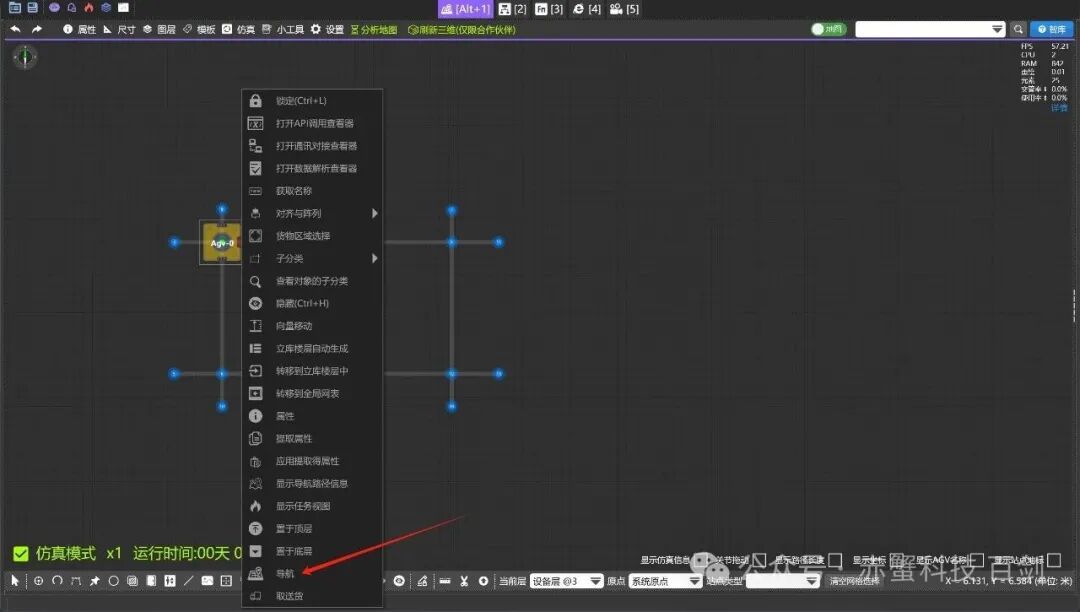The width and height of the screenshot is (1080, 612).
Task: Open the 设置 settings toolbar item
Action: pyautogui.click(x=327, y=30)
